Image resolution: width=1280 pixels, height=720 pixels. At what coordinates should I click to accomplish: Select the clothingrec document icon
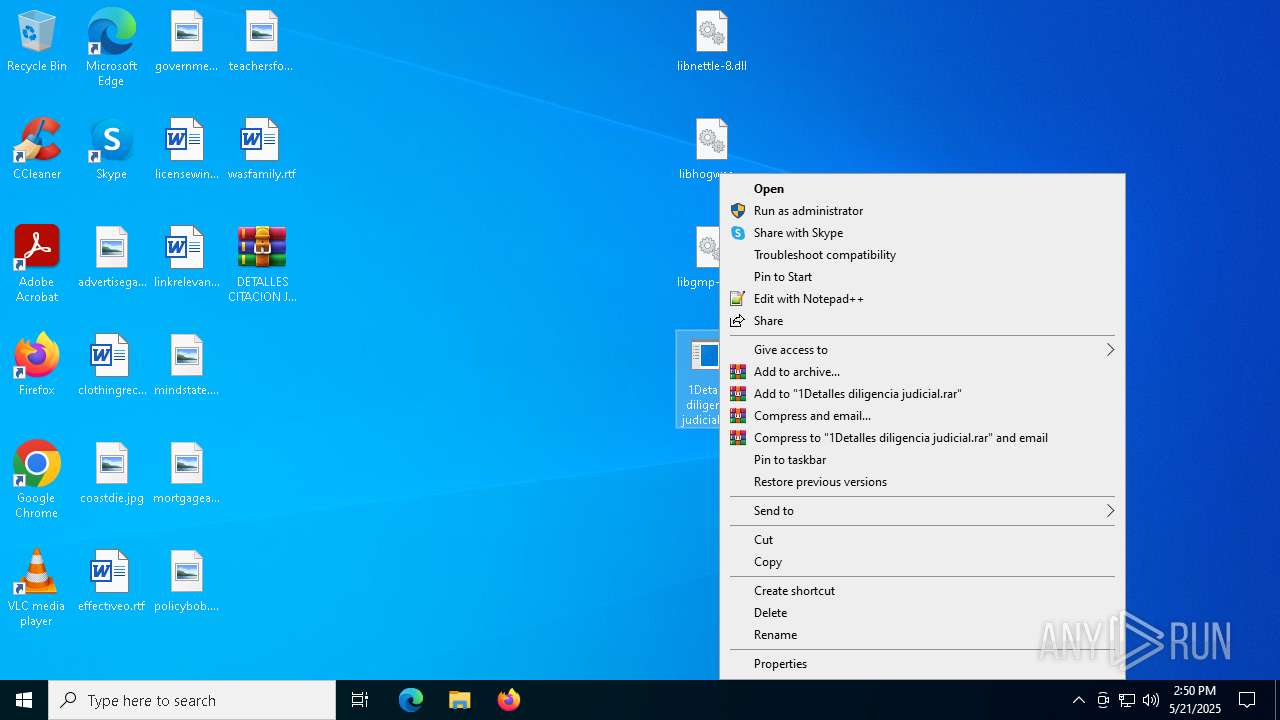112,365
